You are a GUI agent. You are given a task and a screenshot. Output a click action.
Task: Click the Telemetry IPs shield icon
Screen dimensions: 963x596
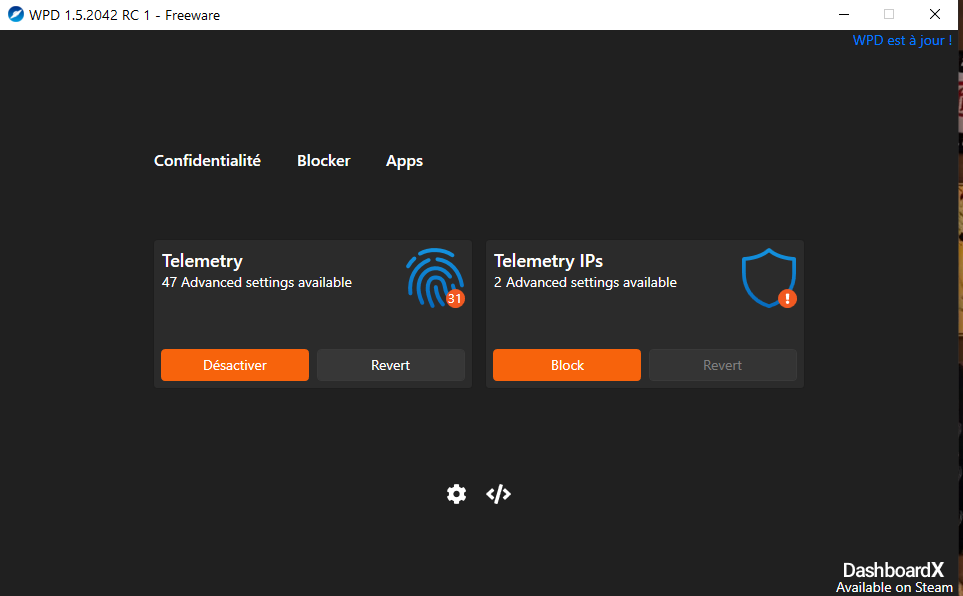click(767, 278)
